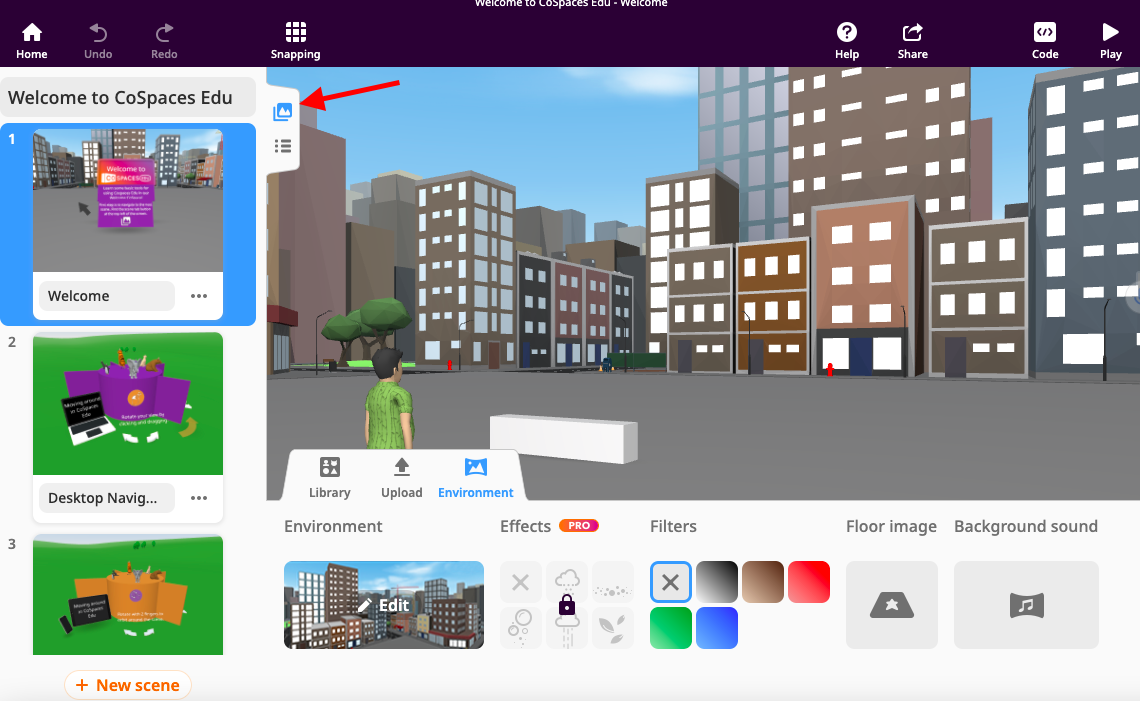The height and width of the screenshot is (701, 1140).
Task: Add a background sound
Action: point(1026,605)
